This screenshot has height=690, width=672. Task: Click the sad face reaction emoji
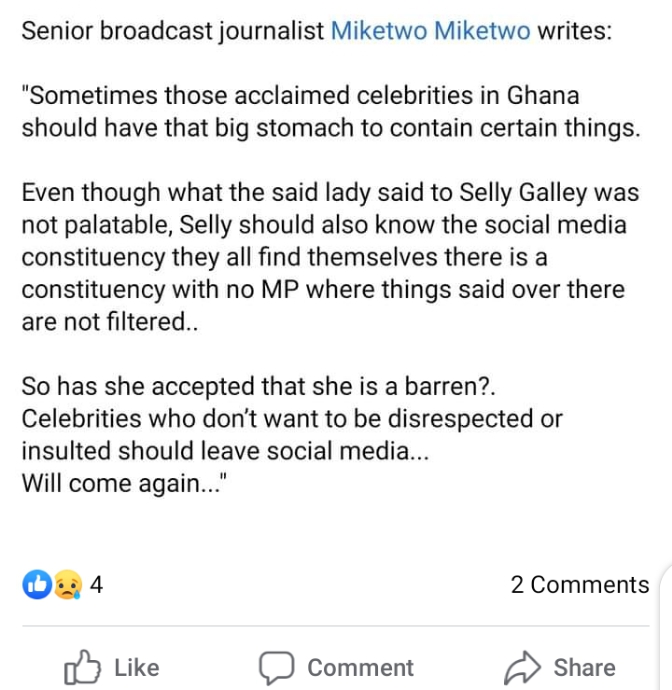[x=67, y=585]
